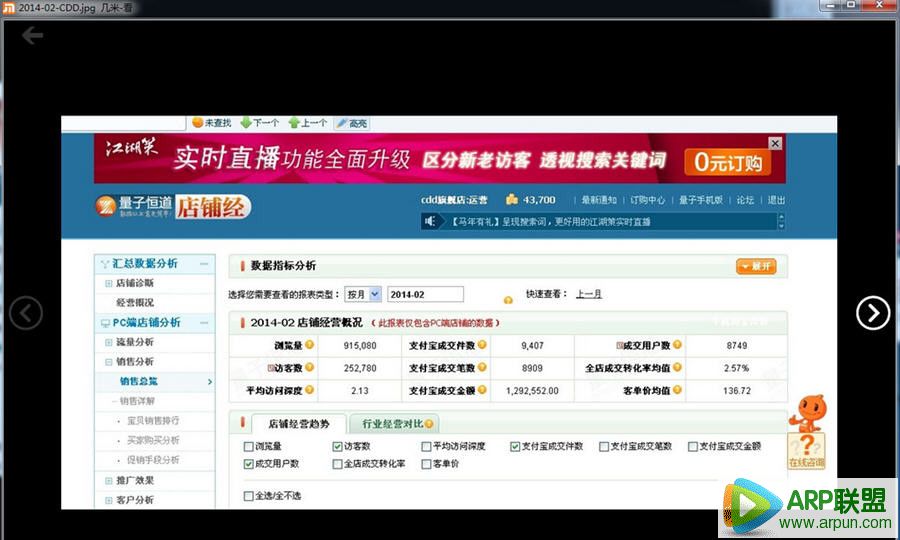Open the 按月 report type dropdown
The width and height of the screenshot is (900, 540).
pos(363,294)
